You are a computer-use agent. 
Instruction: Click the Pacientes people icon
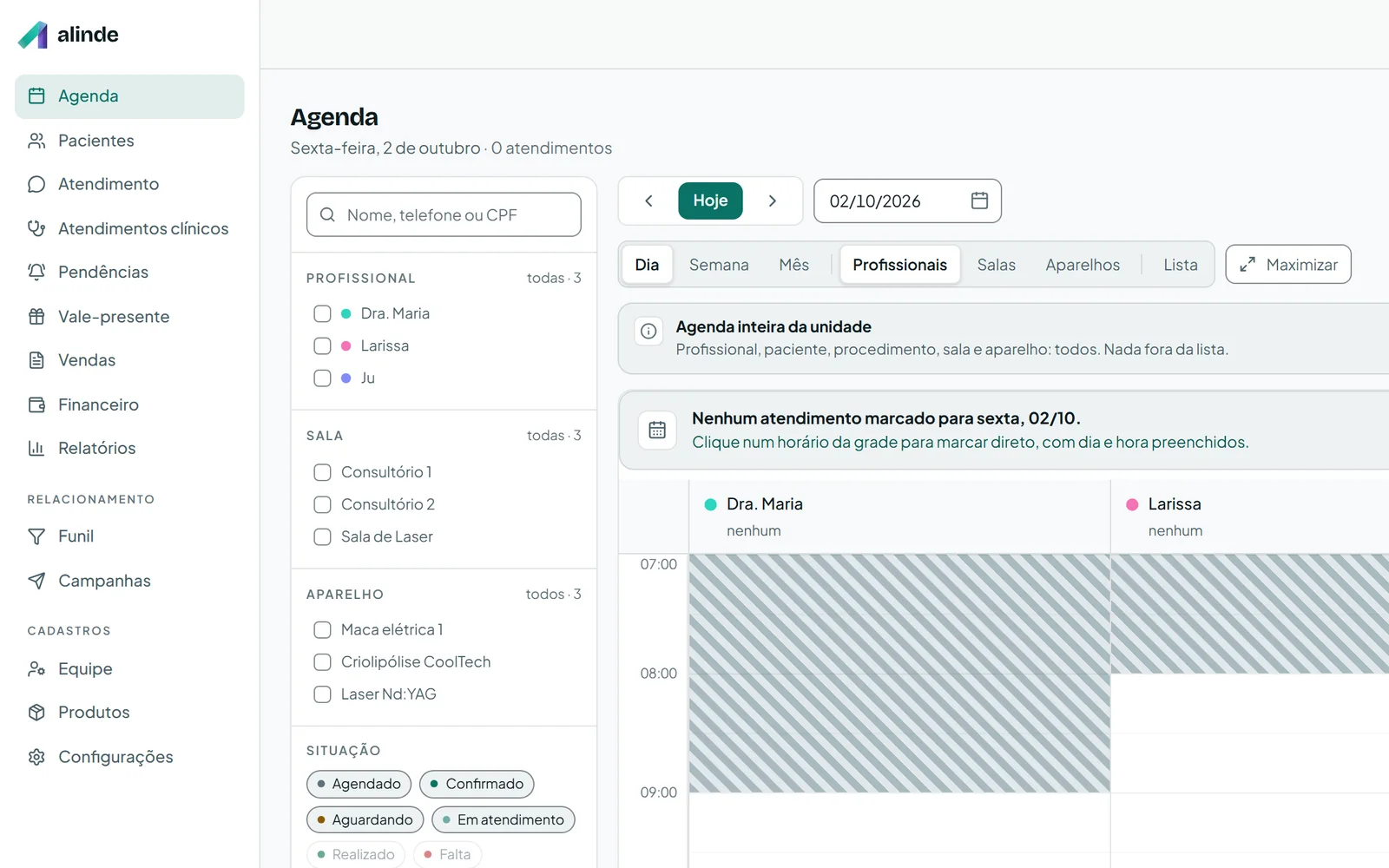36,141
